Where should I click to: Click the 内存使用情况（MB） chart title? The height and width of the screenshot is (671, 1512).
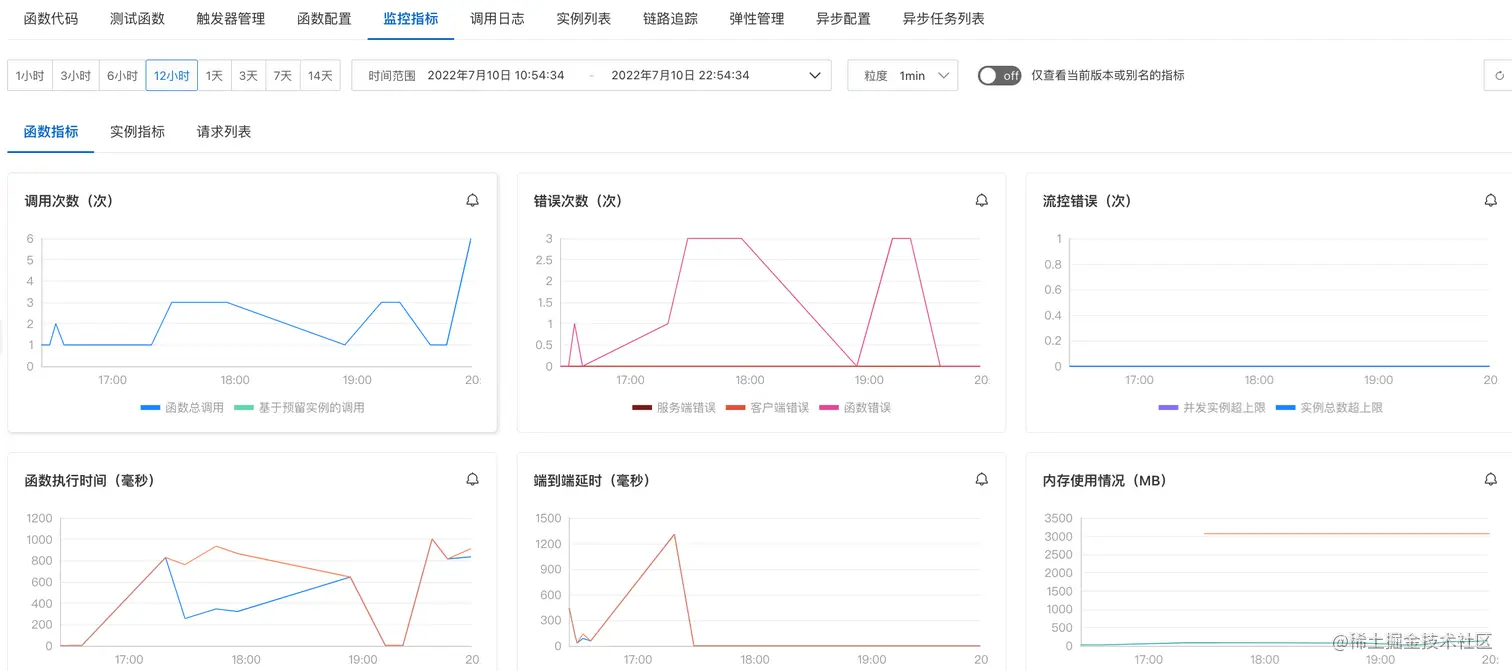click(x=1104, y=480)
